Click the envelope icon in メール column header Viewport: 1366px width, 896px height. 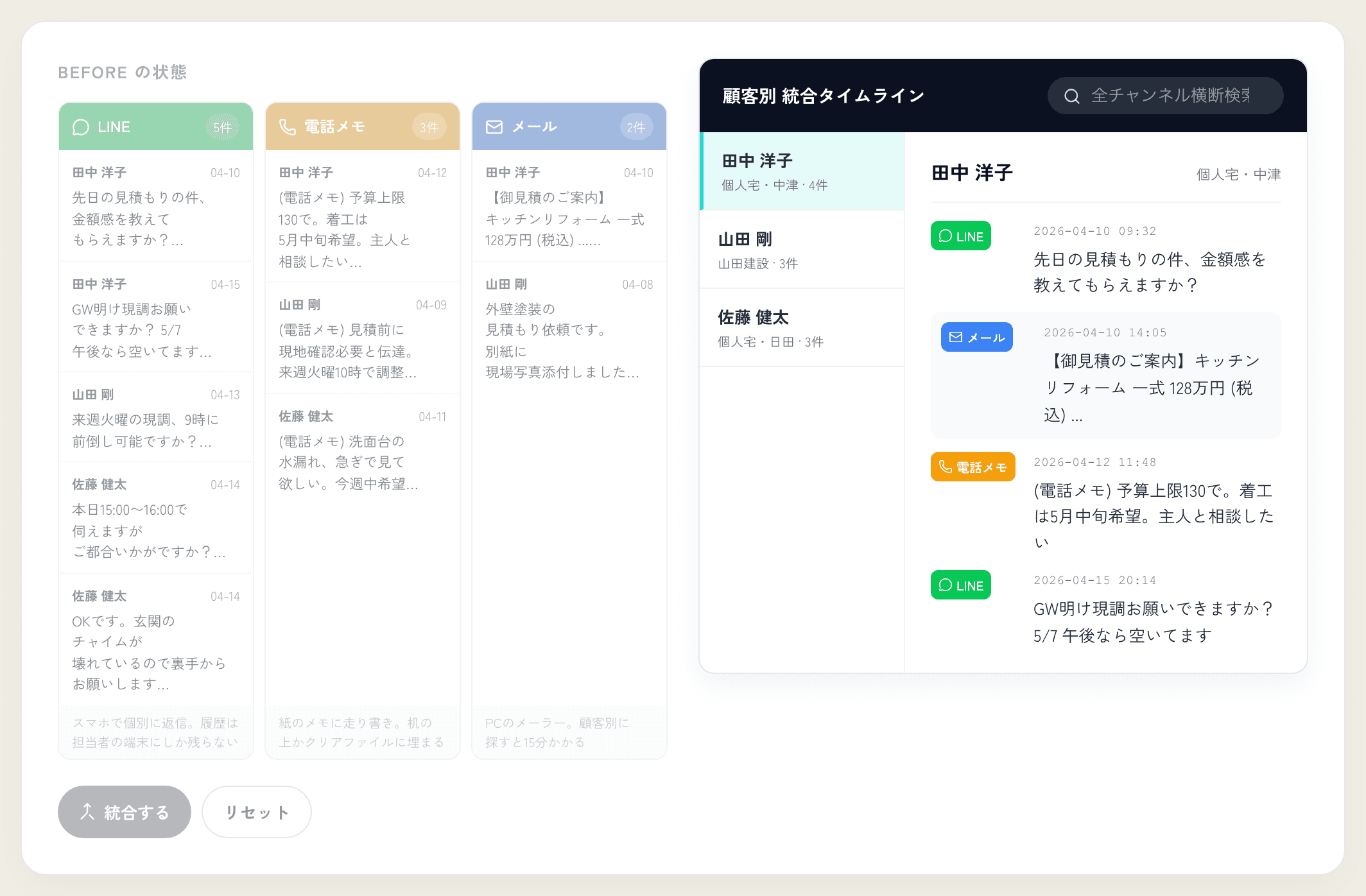(494, 127)
